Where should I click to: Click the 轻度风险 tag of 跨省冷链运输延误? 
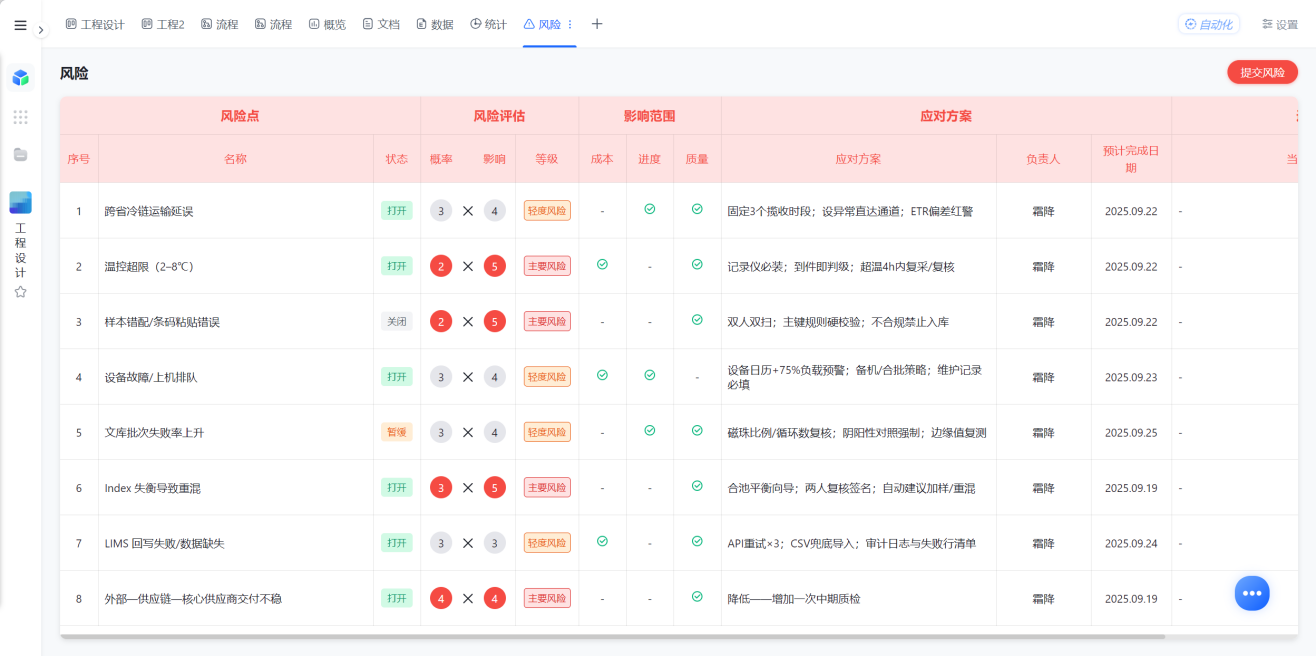(547, 211)
